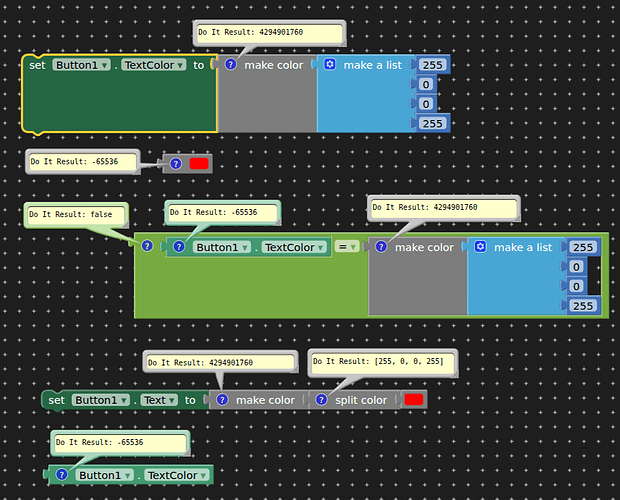Screen dimensions: 620x500
Task: Click last 255 number in equals block list
Action: 583,305
